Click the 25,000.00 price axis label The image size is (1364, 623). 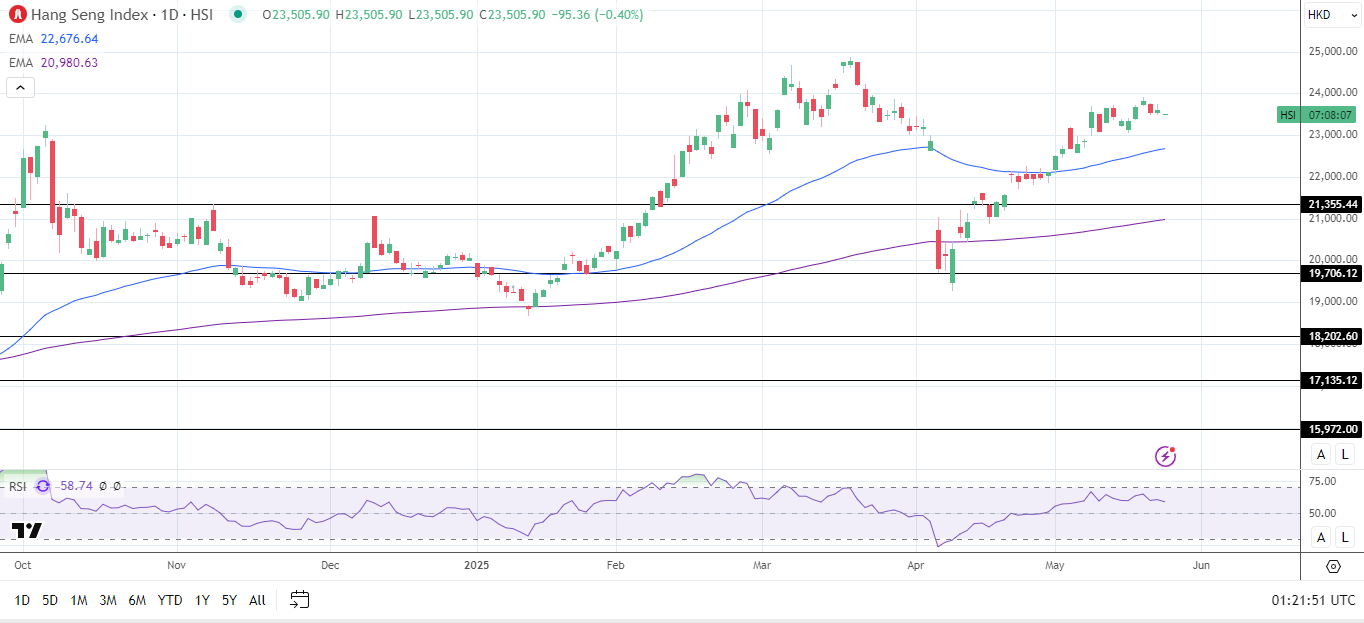click(x=1333, y=51)
